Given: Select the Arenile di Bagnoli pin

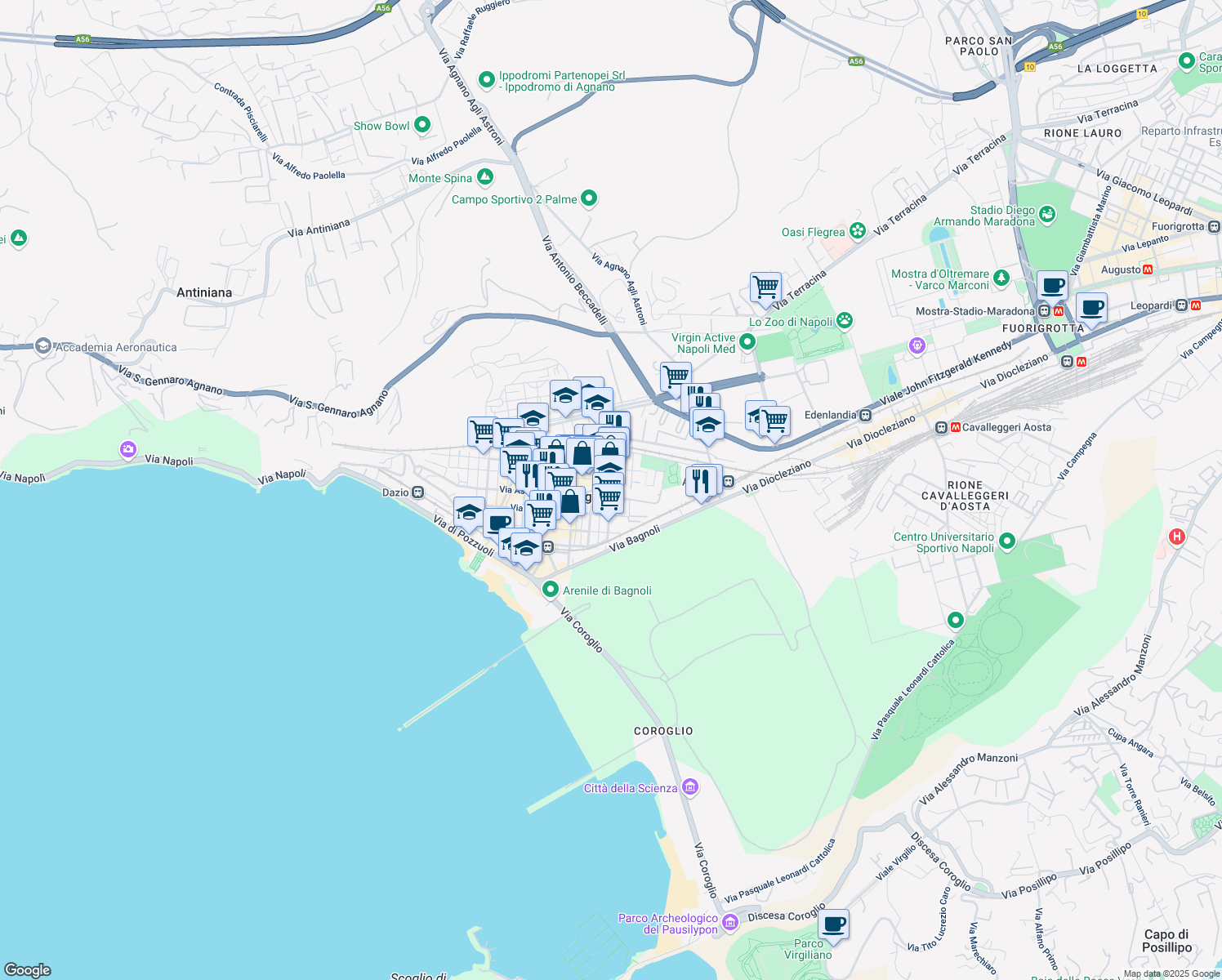Looking at the screenshot, I should click(x=551, y=590).
